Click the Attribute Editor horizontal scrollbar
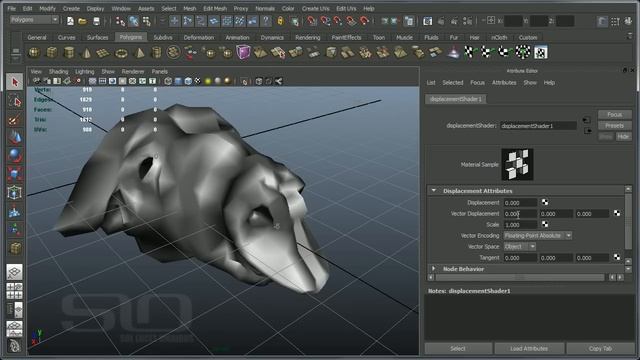 [520, 277]
